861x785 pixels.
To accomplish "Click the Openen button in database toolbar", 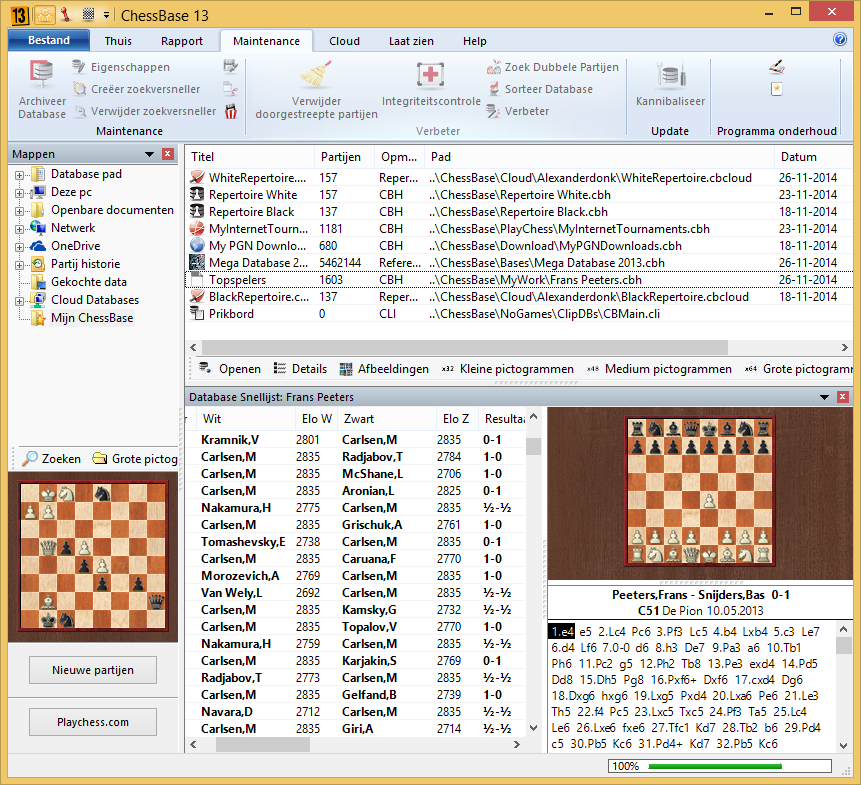I will tap(230, 369).
